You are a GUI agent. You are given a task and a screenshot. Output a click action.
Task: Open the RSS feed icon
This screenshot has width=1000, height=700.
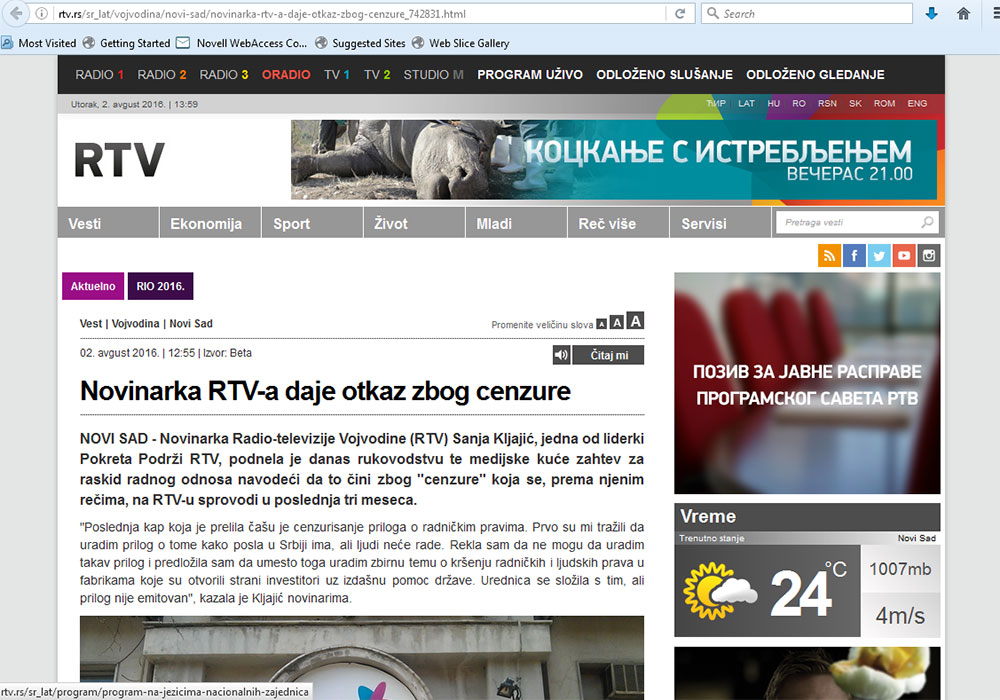pos(830,256)
